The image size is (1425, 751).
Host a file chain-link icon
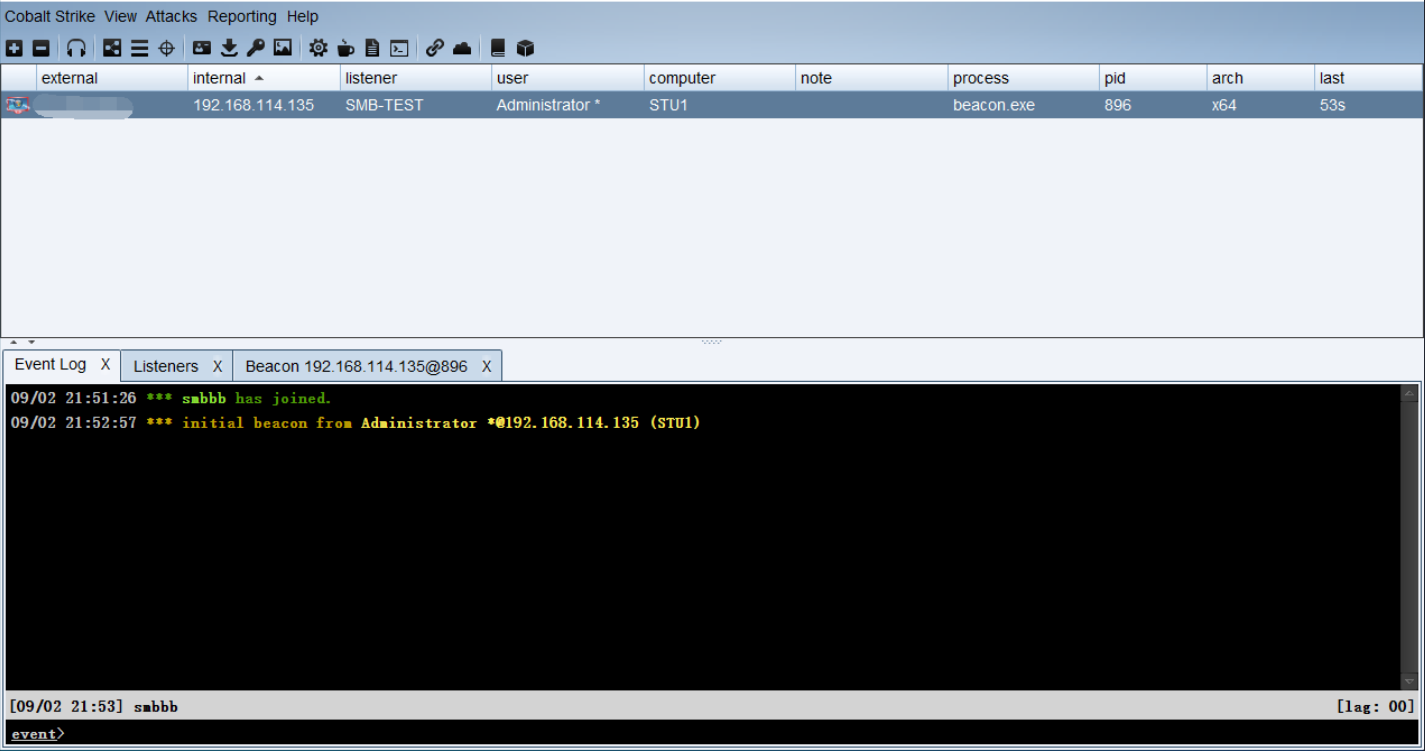[x=434, y=48]
